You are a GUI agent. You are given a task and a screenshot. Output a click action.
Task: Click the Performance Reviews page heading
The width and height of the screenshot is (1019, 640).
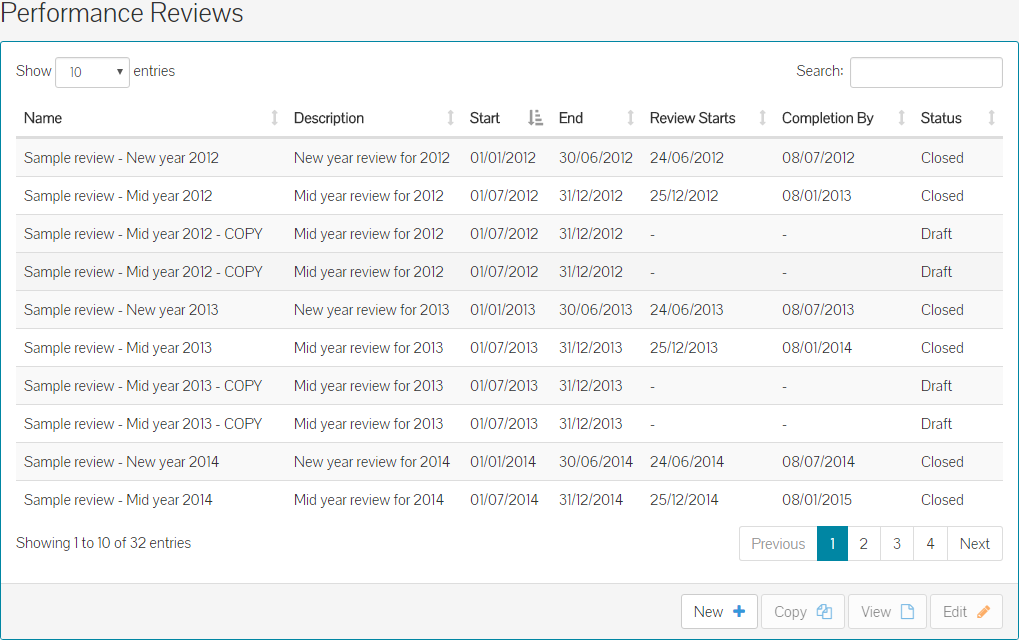[x=122, y=13]
